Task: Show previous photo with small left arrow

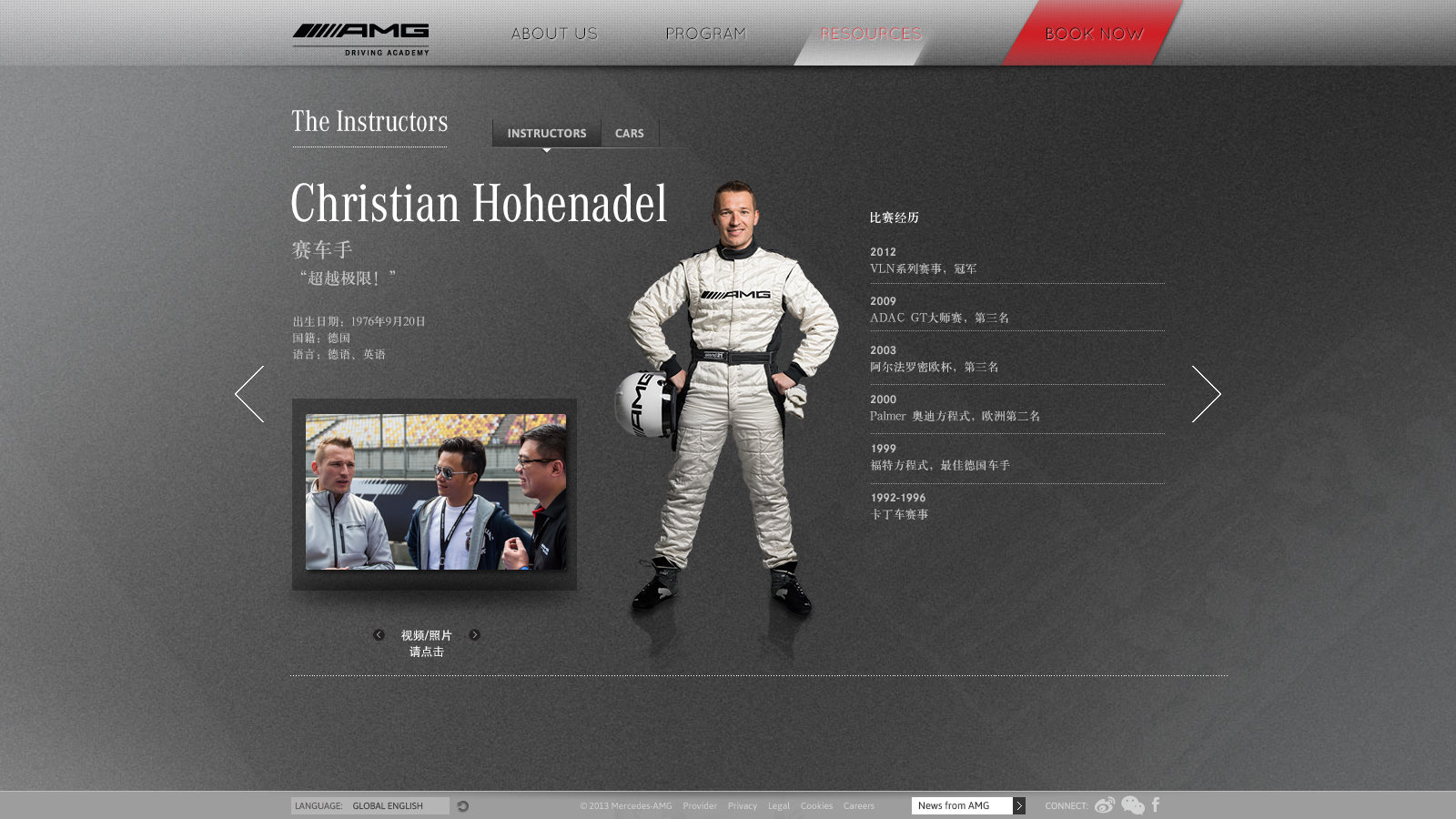Action: coord(379,635)
